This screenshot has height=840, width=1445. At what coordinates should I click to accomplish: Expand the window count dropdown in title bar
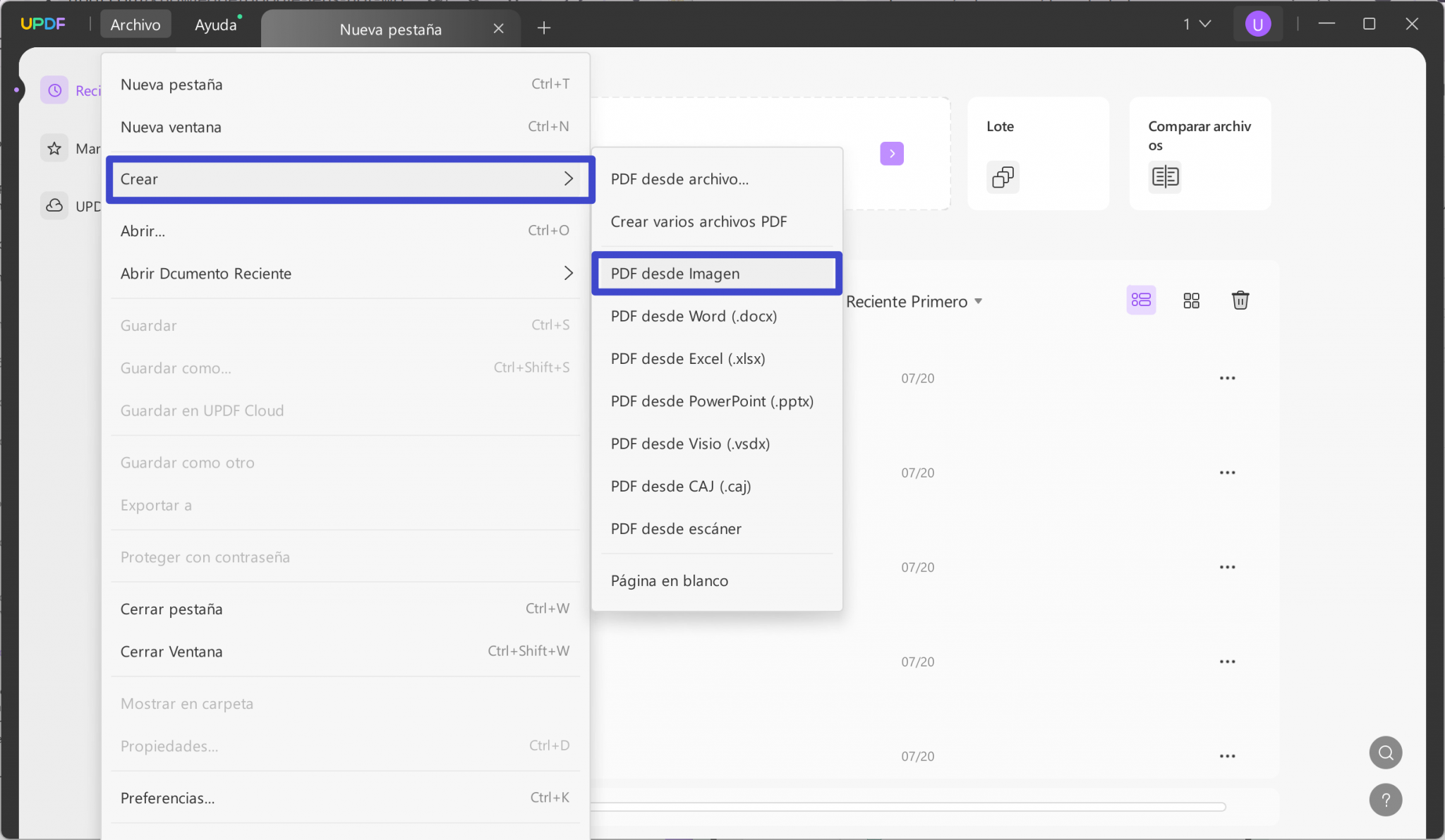pyautogui.click(x=1197, y=24)
